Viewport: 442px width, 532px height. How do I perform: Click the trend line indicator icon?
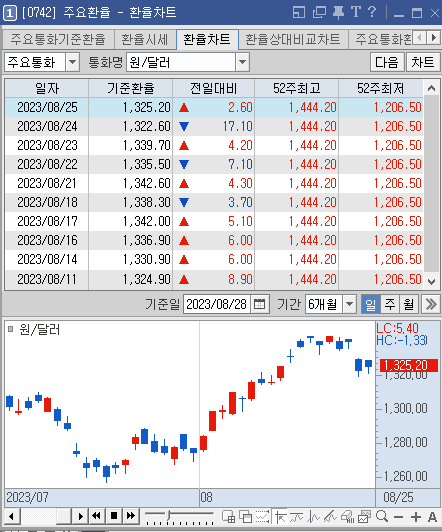(296, 516)
